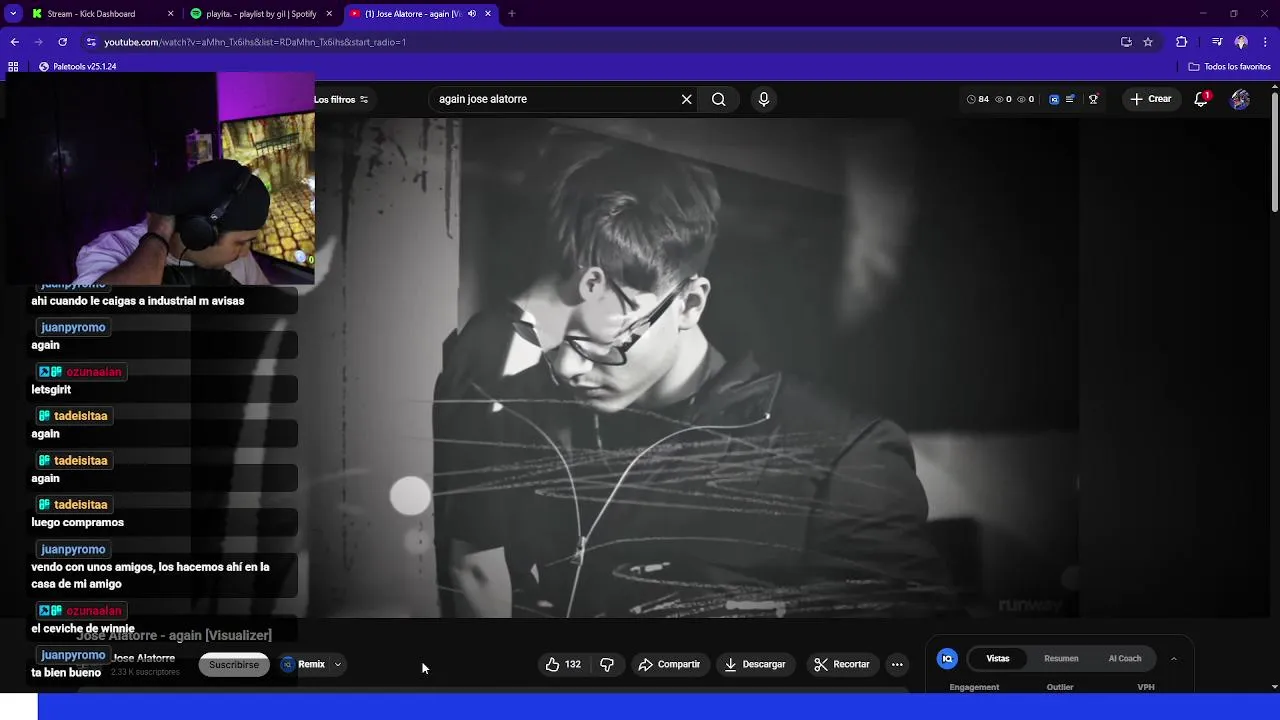
Task: Mute audio on the YouTube tab
Action: (472, 14)
